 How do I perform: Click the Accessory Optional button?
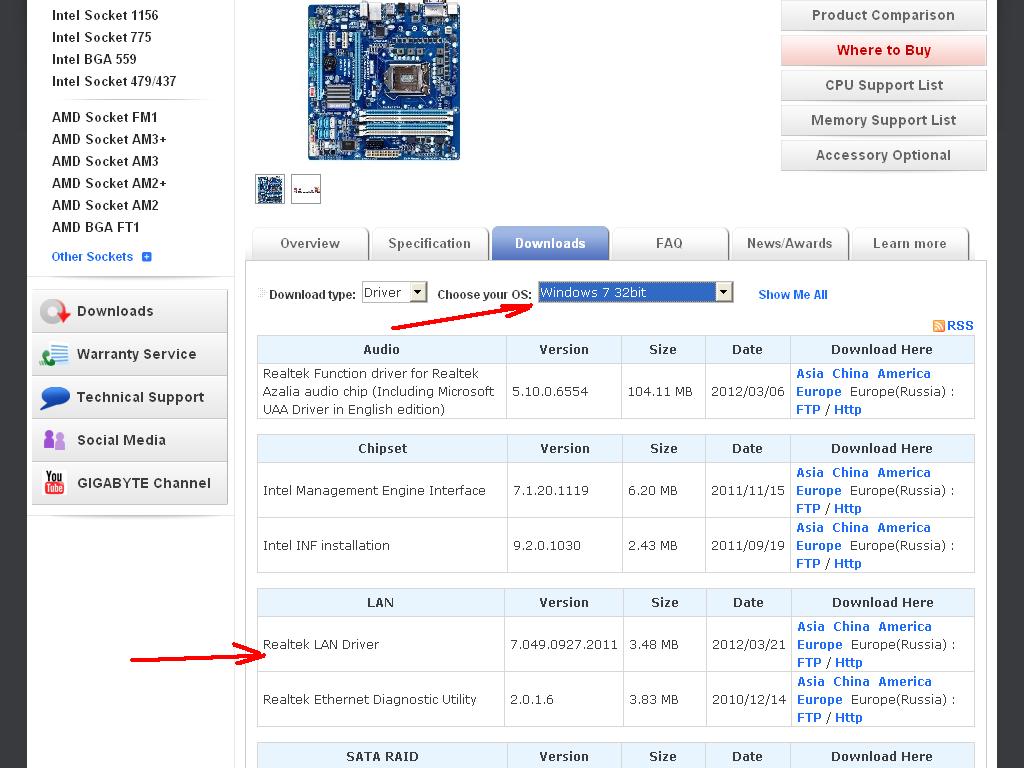[x=884, y=155]
